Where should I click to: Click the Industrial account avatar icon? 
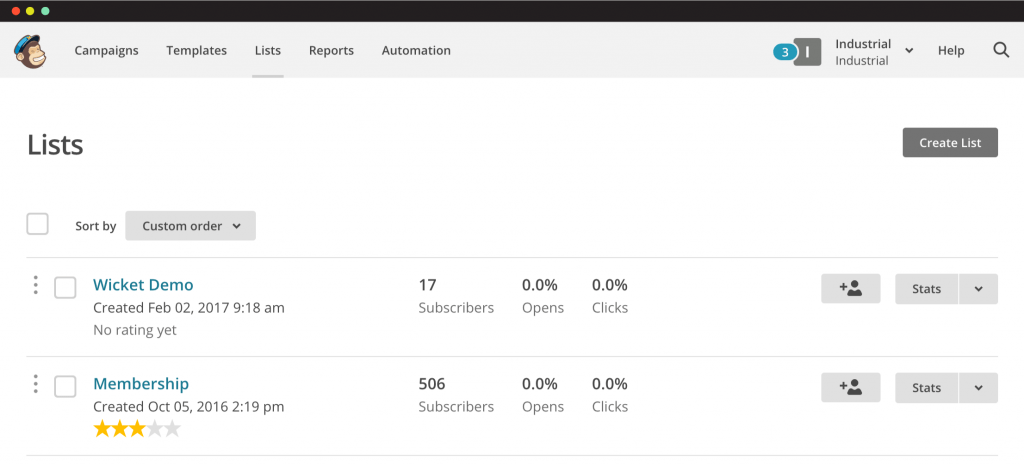[808, 52]
